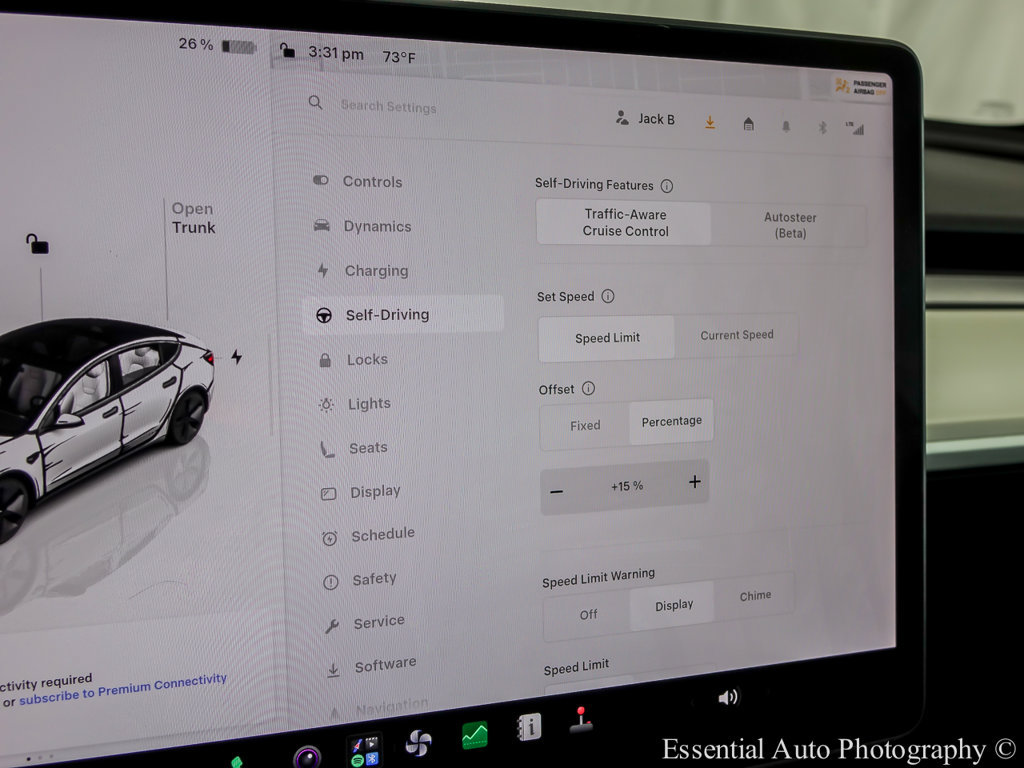Viewport: 1024px width, 768px height.
Task: Open the dashcam camera app in the dock
Action: (307, 758)
